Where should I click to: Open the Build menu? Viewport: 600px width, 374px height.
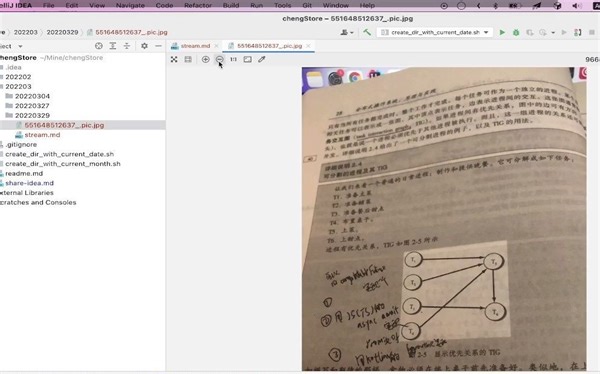click(x=231, y=5)
